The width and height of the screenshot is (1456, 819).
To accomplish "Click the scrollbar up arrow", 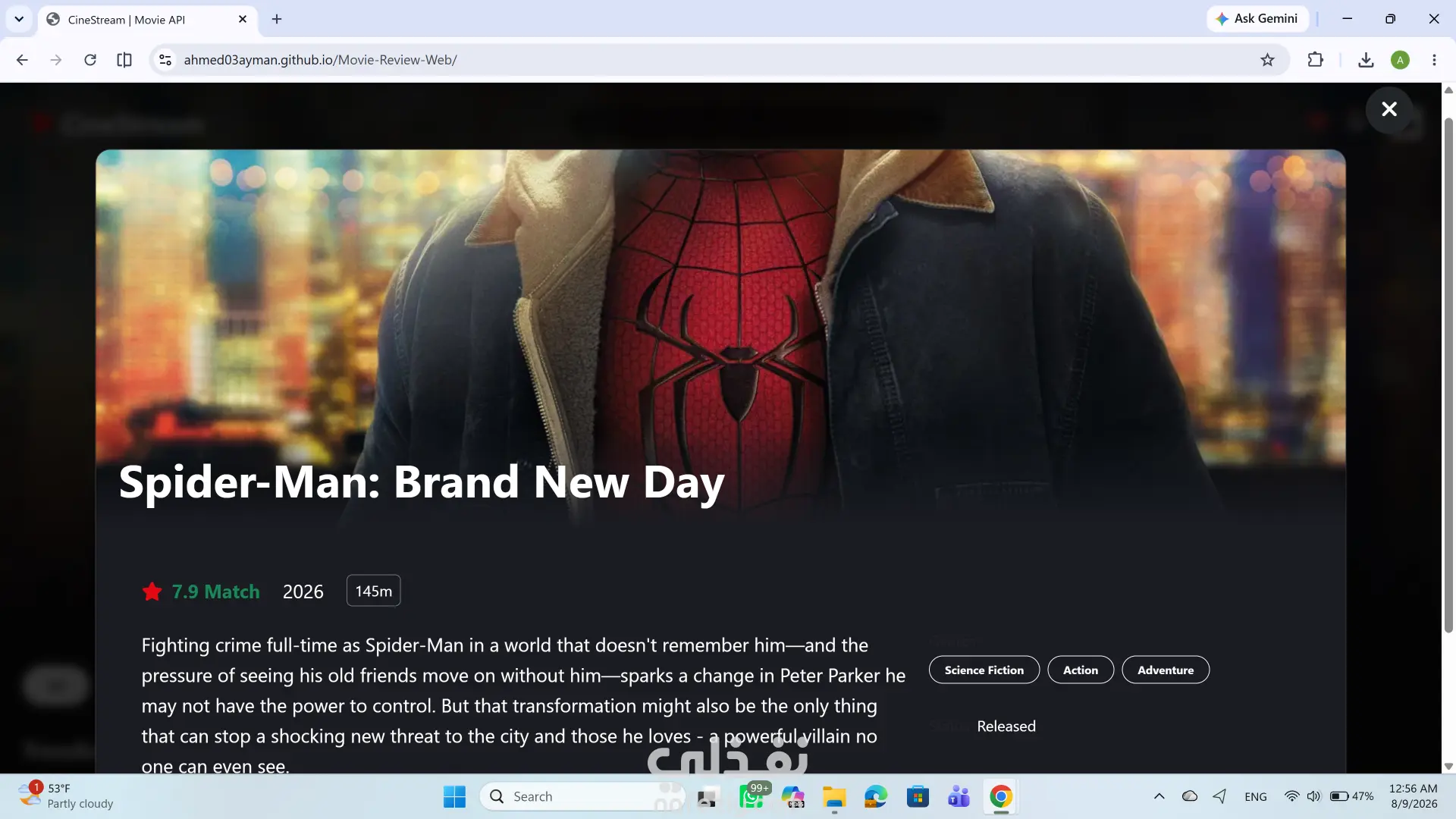I will pos(1448,90).
